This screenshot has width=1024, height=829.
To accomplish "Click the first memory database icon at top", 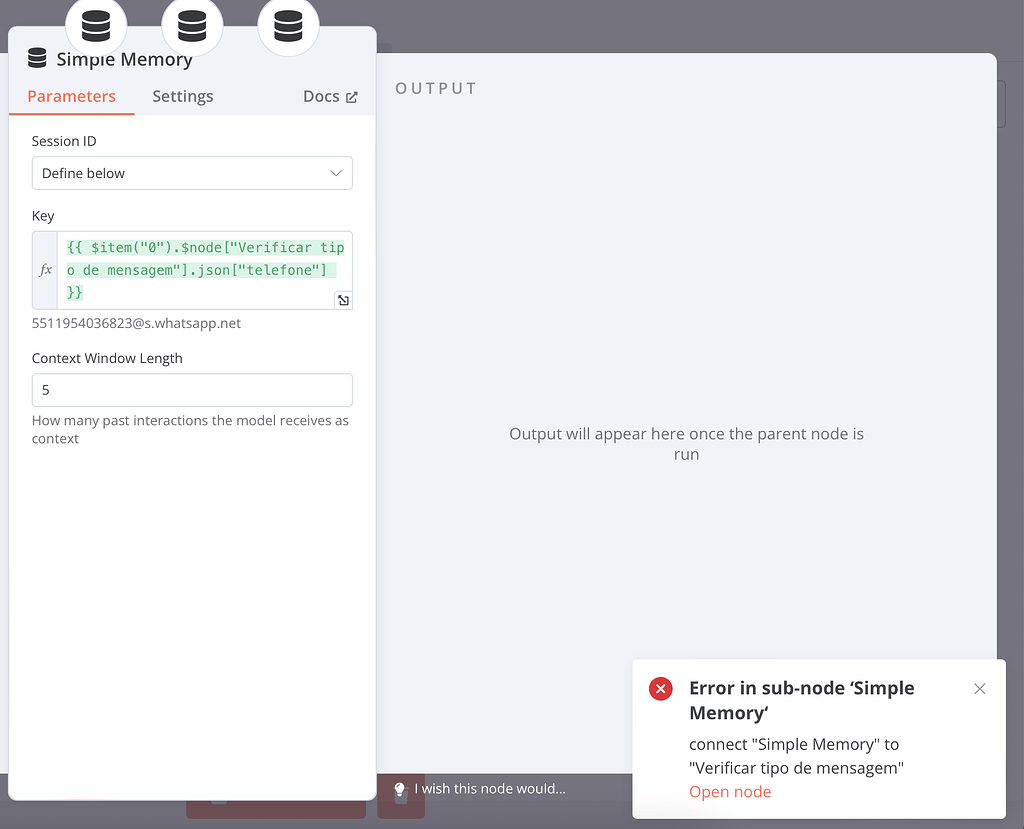I will [96, 26].
